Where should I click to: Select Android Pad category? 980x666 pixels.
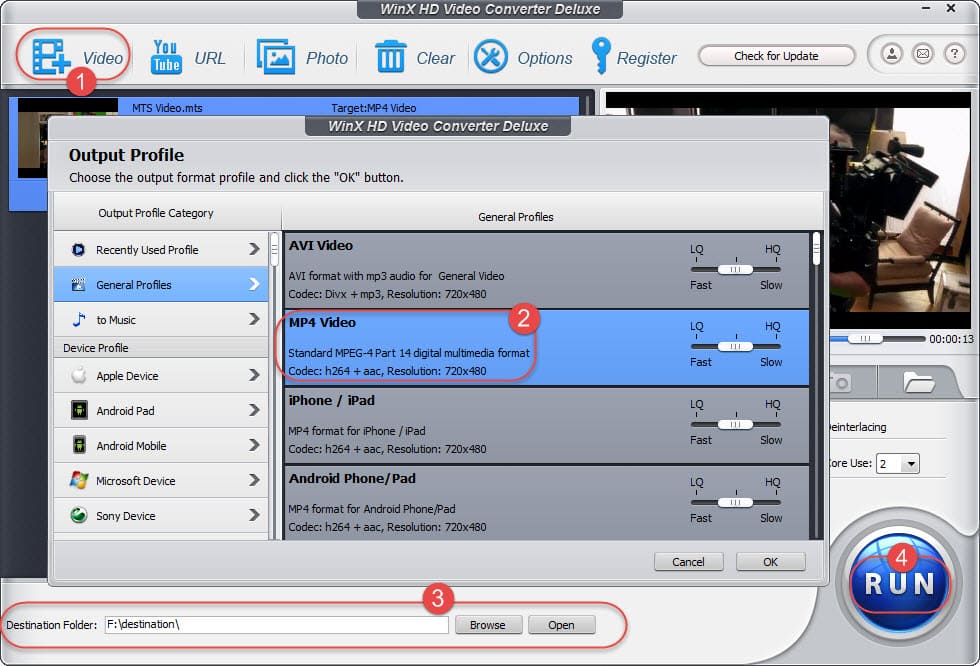point(161,410)
